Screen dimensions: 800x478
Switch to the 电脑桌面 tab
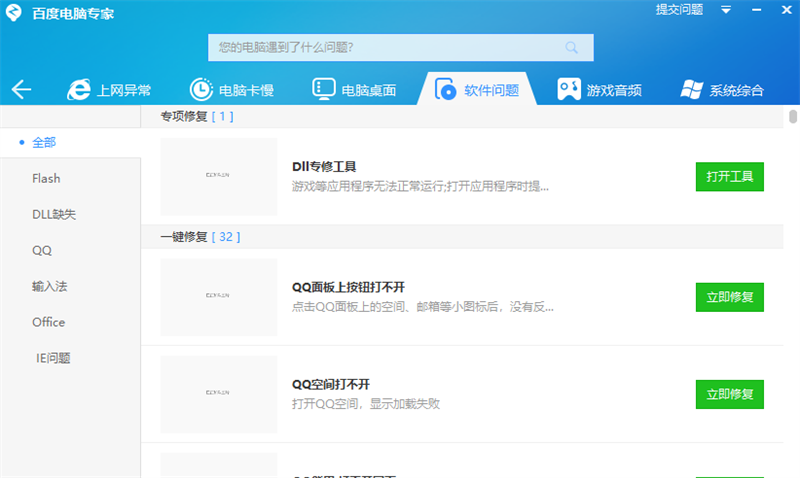click(x=355, y=89)
